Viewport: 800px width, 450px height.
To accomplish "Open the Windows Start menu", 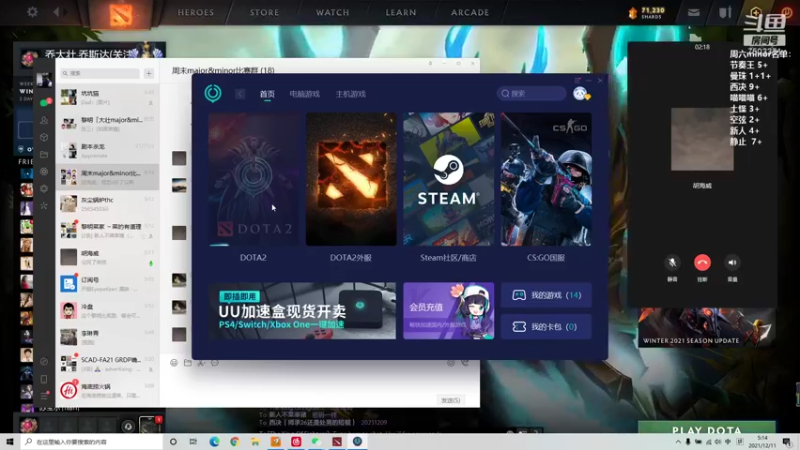I will click(9, 442).
